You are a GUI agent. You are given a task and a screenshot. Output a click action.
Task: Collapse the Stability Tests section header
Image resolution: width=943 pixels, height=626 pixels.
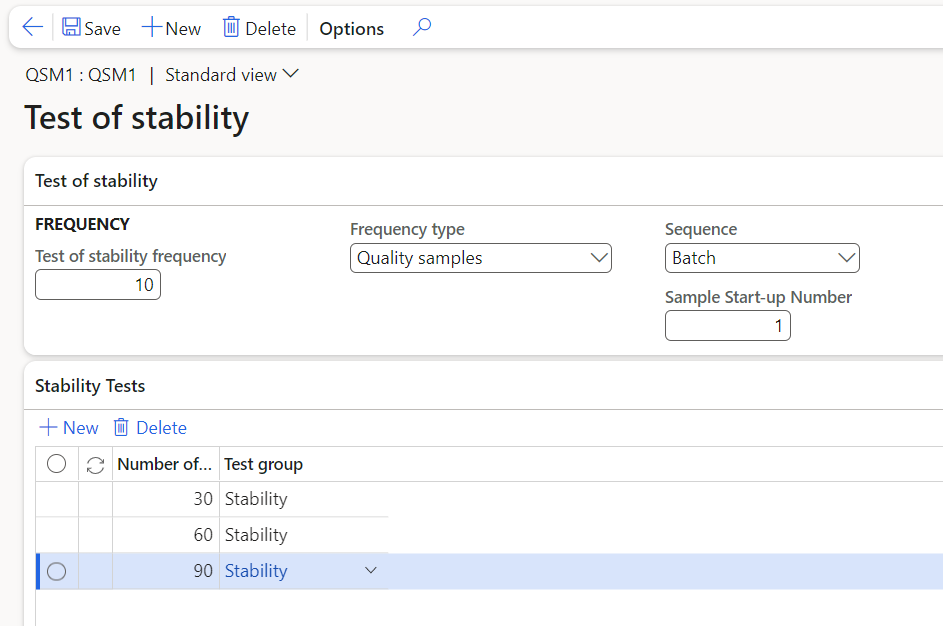(90, 386)
